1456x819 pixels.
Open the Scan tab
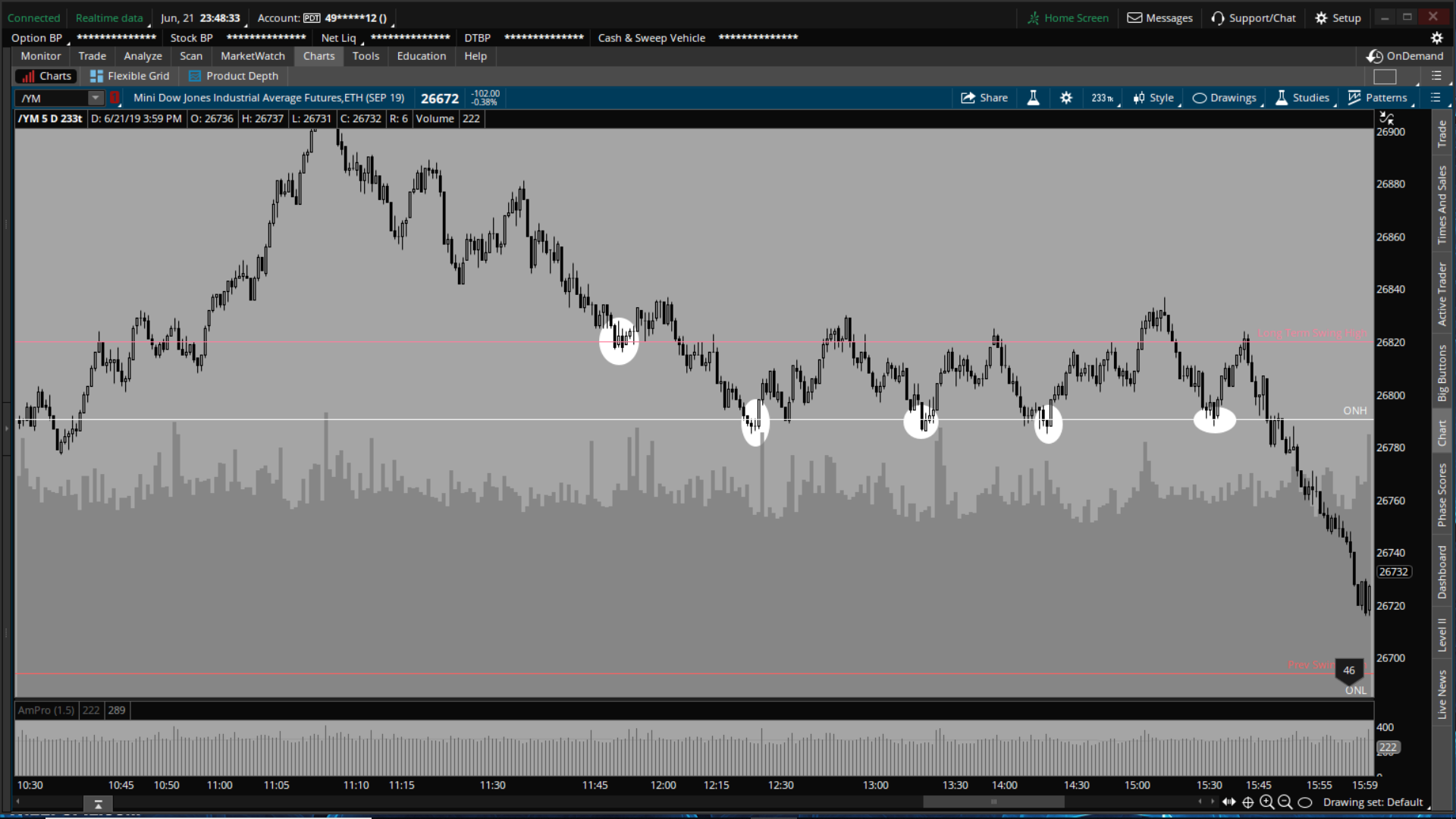(191, 56)
